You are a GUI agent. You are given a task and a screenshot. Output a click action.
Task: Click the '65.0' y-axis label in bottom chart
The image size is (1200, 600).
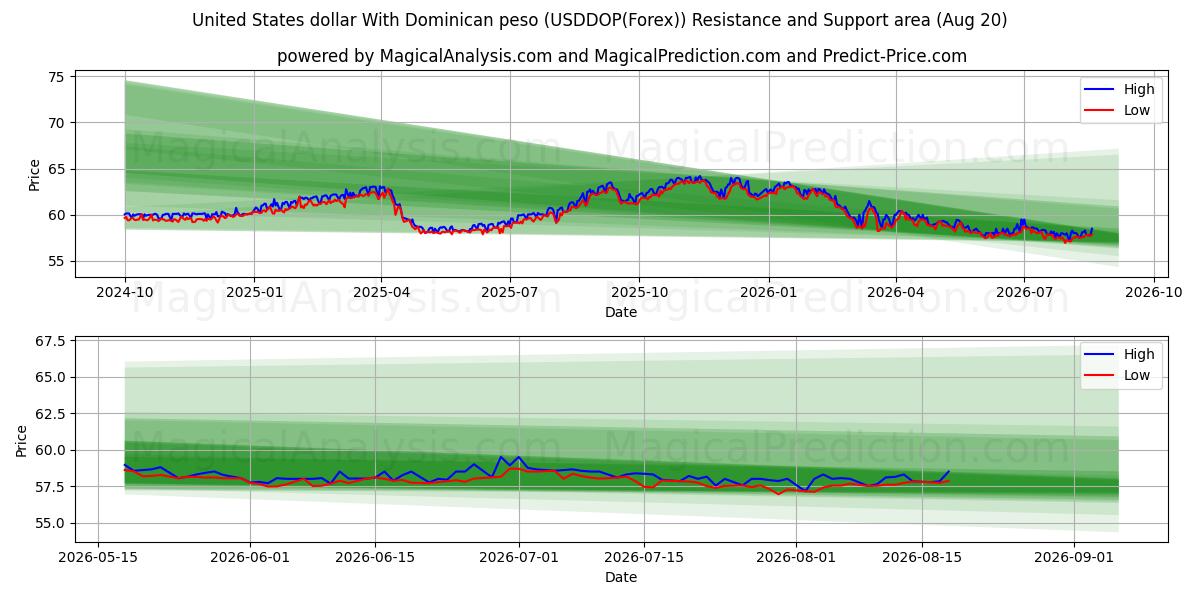point(51,377)
